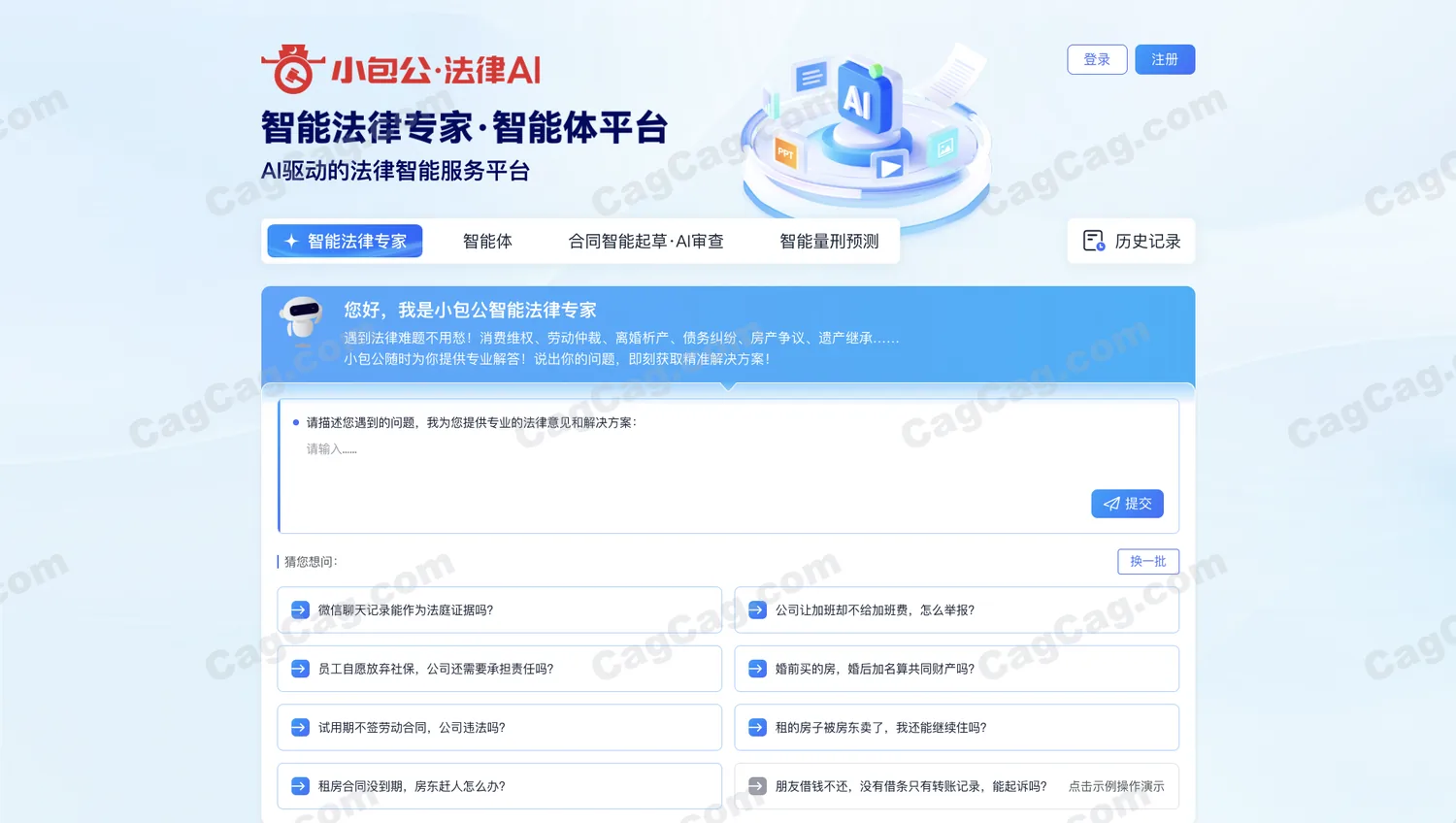Screen dimensions: 1456x823
Task: Select question 婚前买的房,婚后加名算共同财产吗?
Action: [956, 669]
